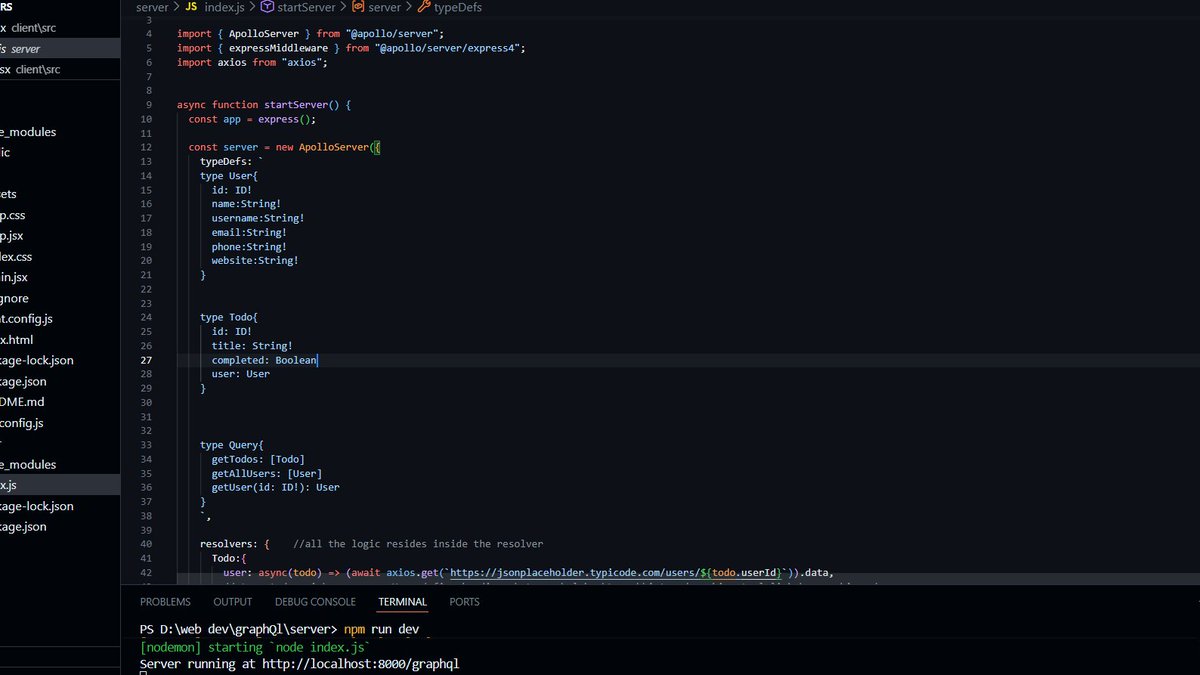
Task: Open the localhost:8000/graphql link in terminal
Action: click(x=359, y=664)
